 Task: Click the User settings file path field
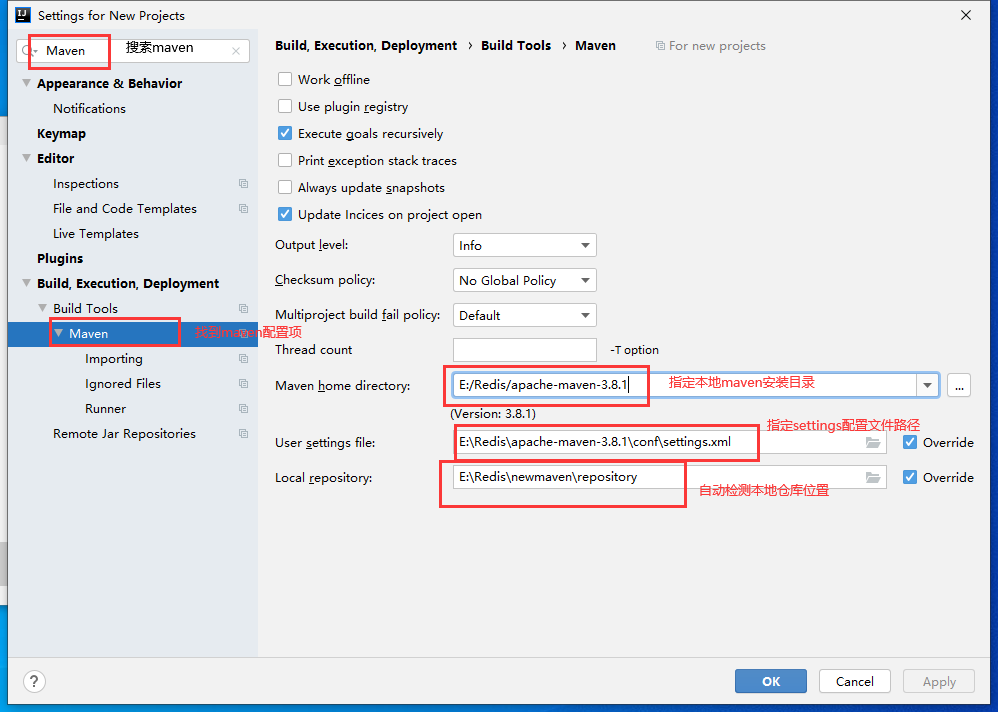(670, 442)
